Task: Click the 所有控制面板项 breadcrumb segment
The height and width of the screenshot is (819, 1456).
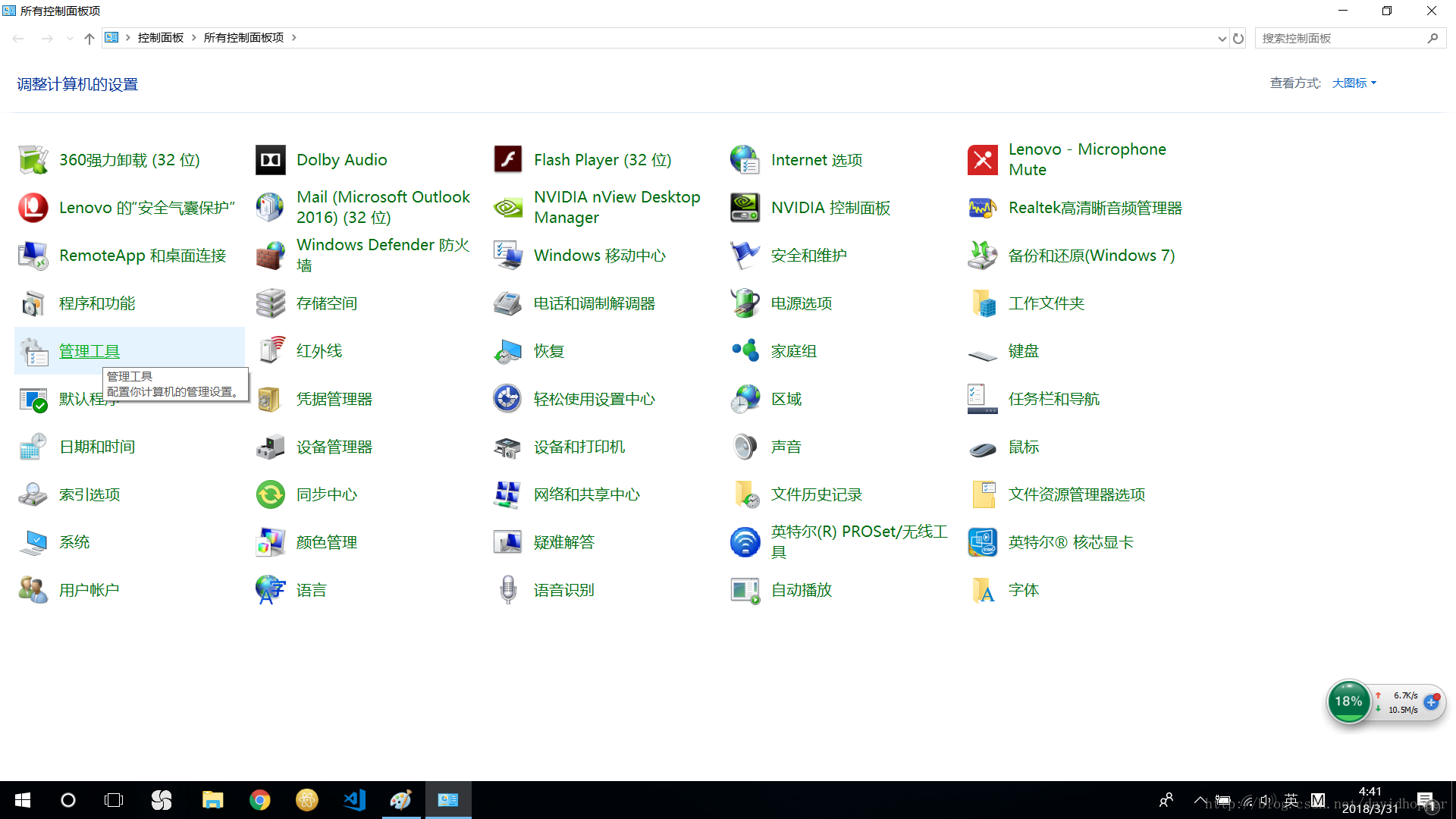Action: pos(243,38)
